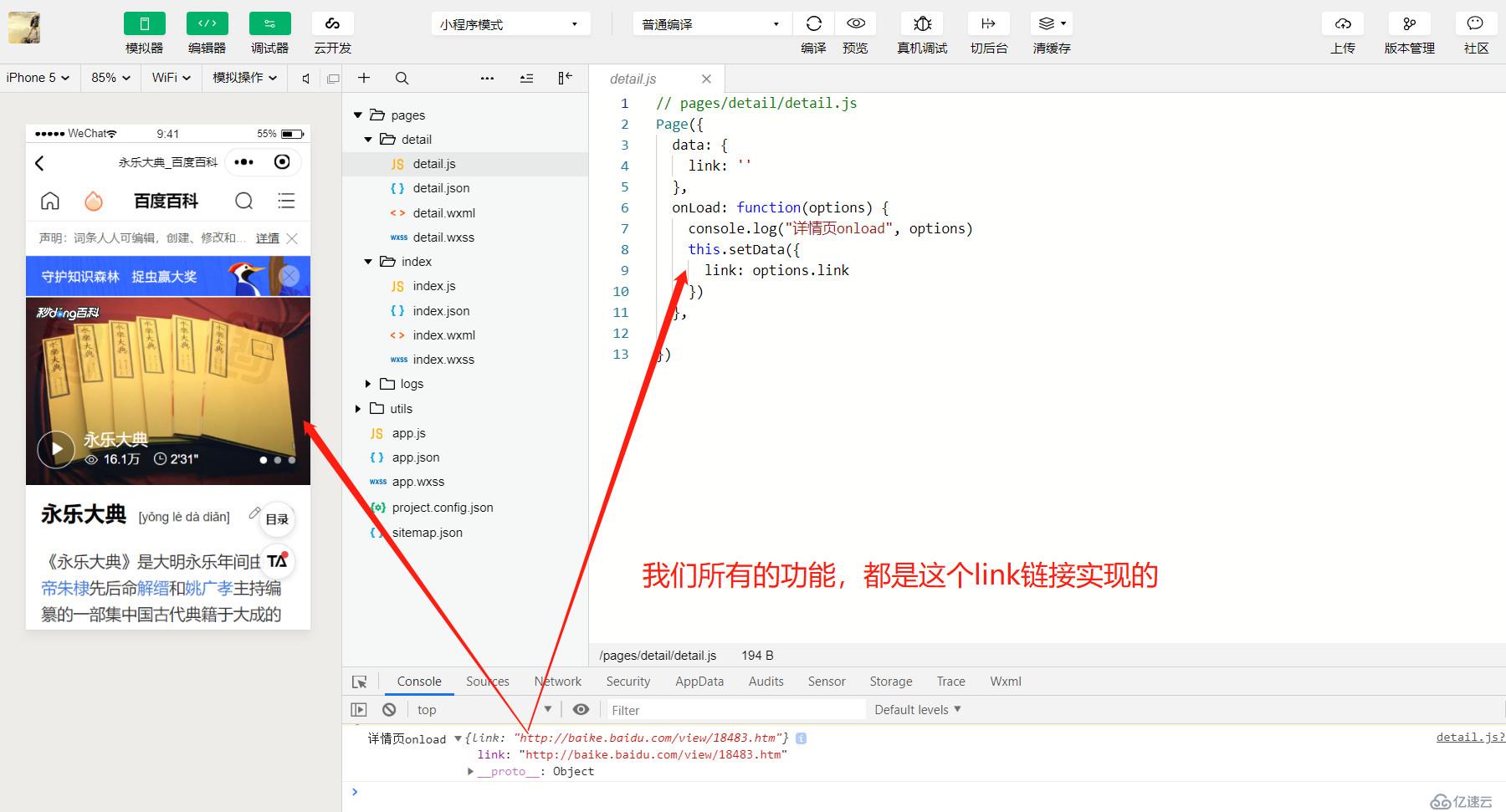Open the 模拟操作 dropdown

244,78
